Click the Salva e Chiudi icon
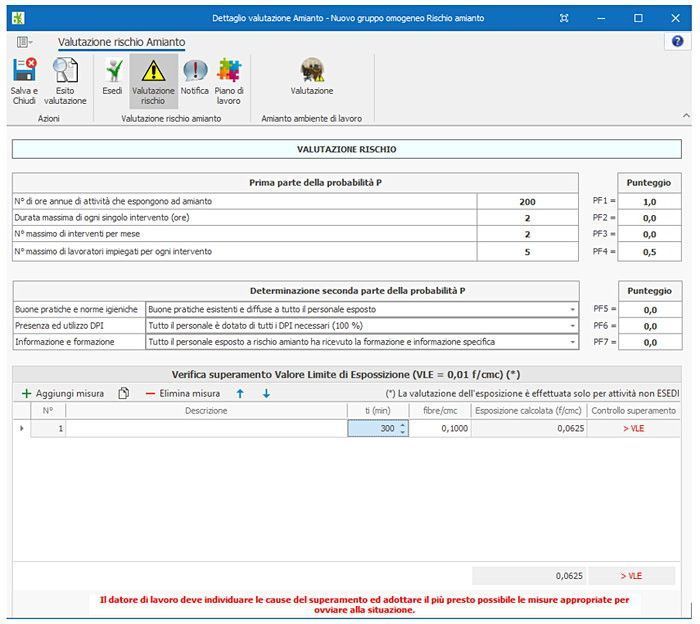 24,73
